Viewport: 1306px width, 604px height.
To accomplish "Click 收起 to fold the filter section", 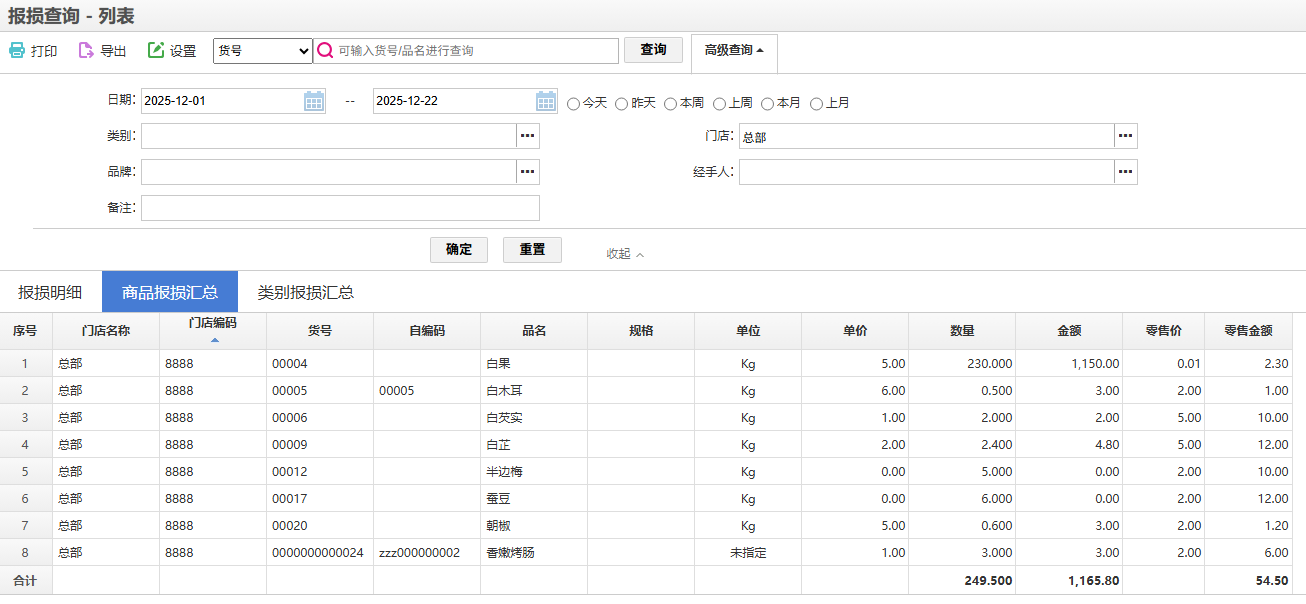I will click(x=625, y=254).
